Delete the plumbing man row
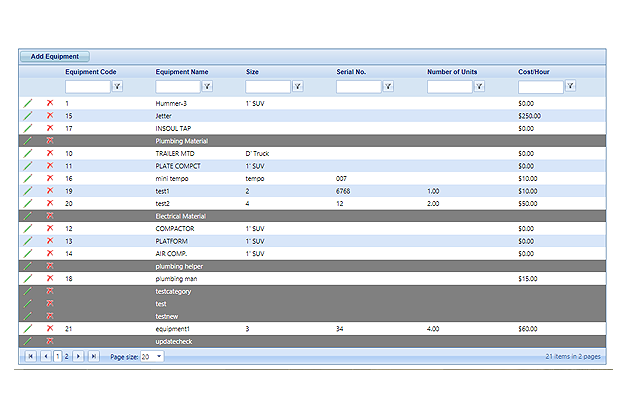The width and height of the screenshot is (624, 414). tap(50, 278)
